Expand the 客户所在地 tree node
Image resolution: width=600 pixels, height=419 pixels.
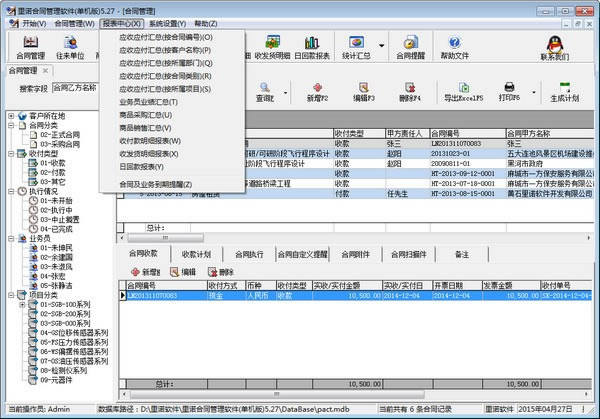tap(11, 116)
